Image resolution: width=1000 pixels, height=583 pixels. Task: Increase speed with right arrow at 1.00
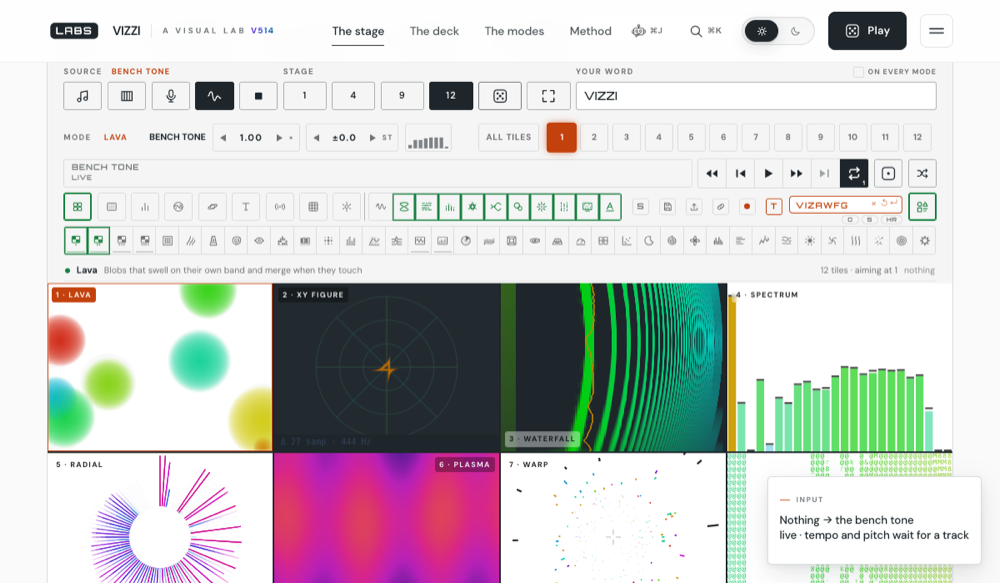tap(279, 137)
